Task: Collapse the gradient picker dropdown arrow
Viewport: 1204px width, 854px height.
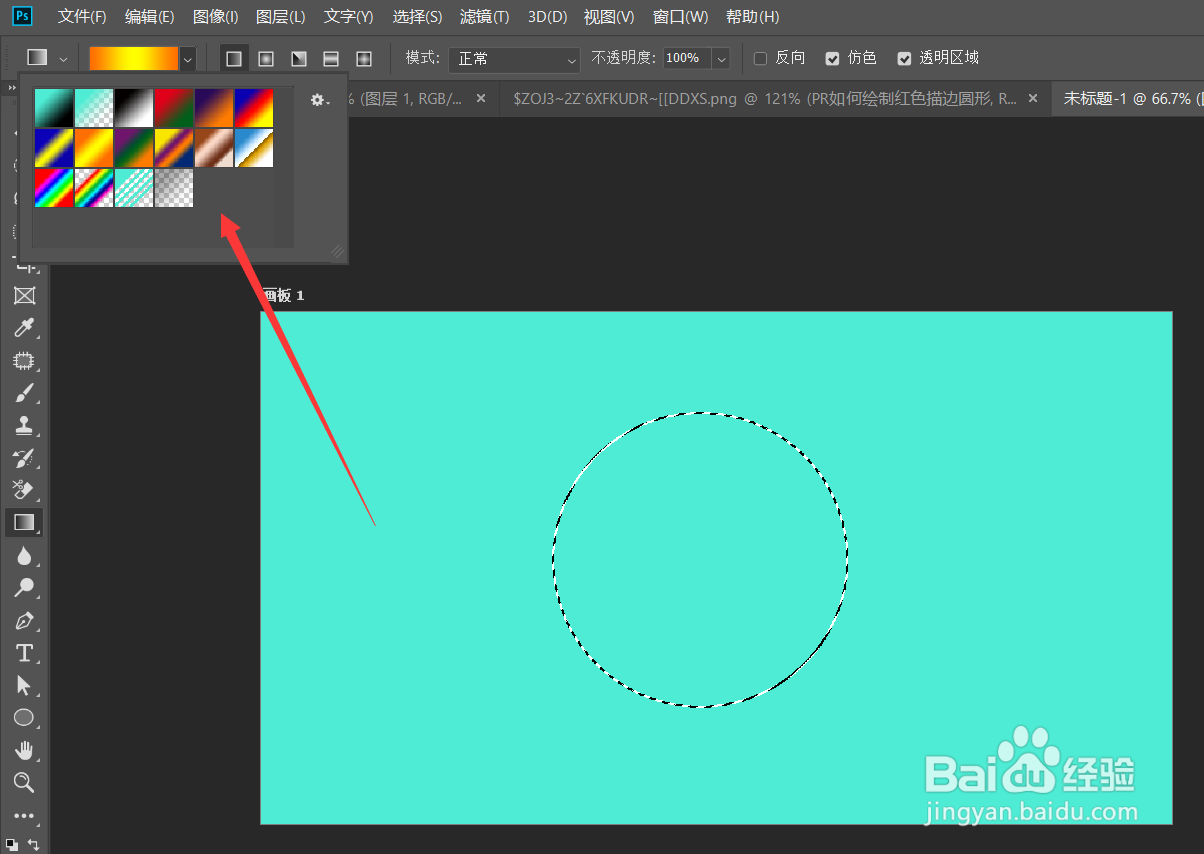Action: click(188, 58)
